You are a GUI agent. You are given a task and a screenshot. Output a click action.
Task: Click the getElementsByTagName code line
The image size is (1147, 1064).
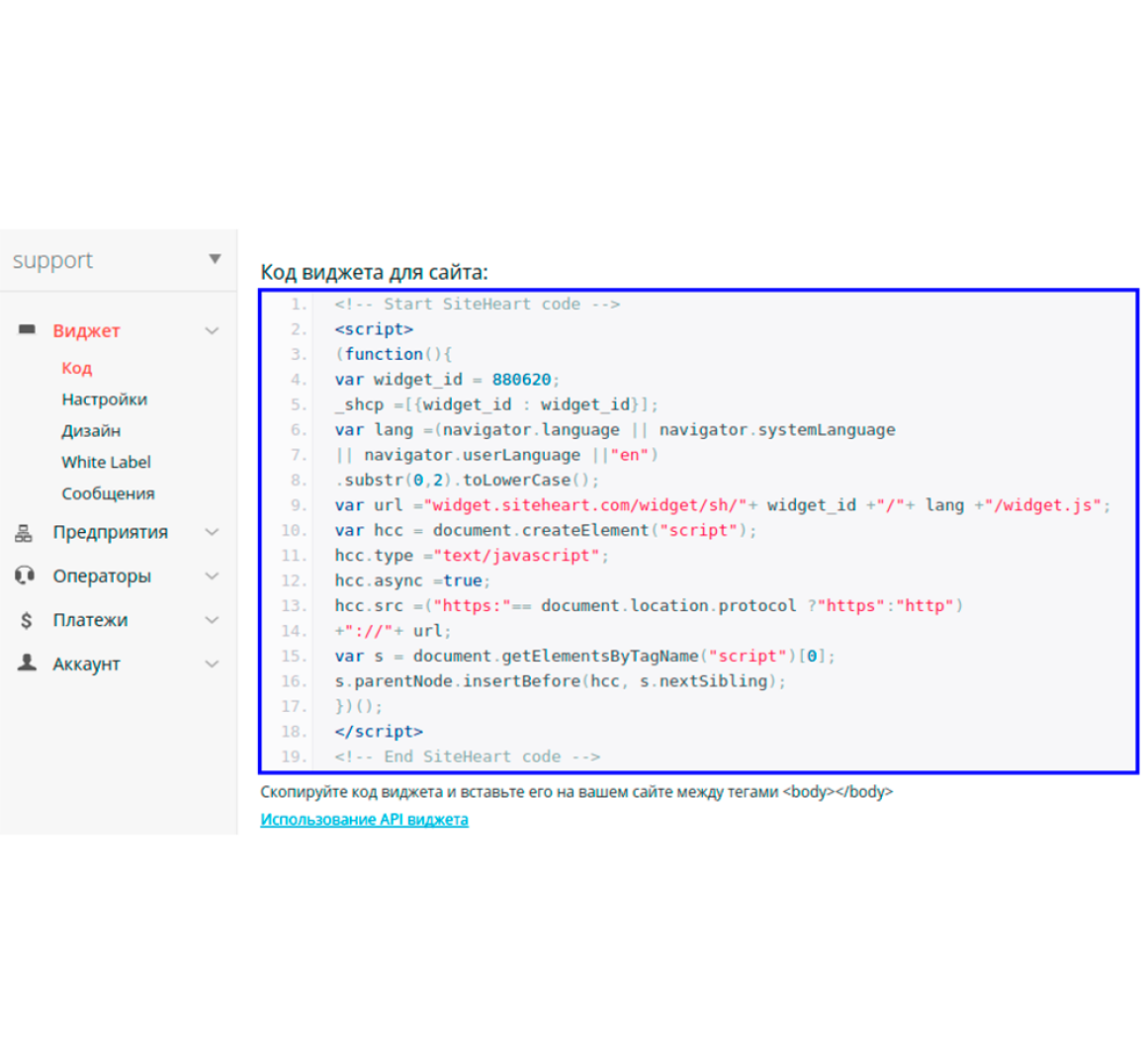[585, 656]
